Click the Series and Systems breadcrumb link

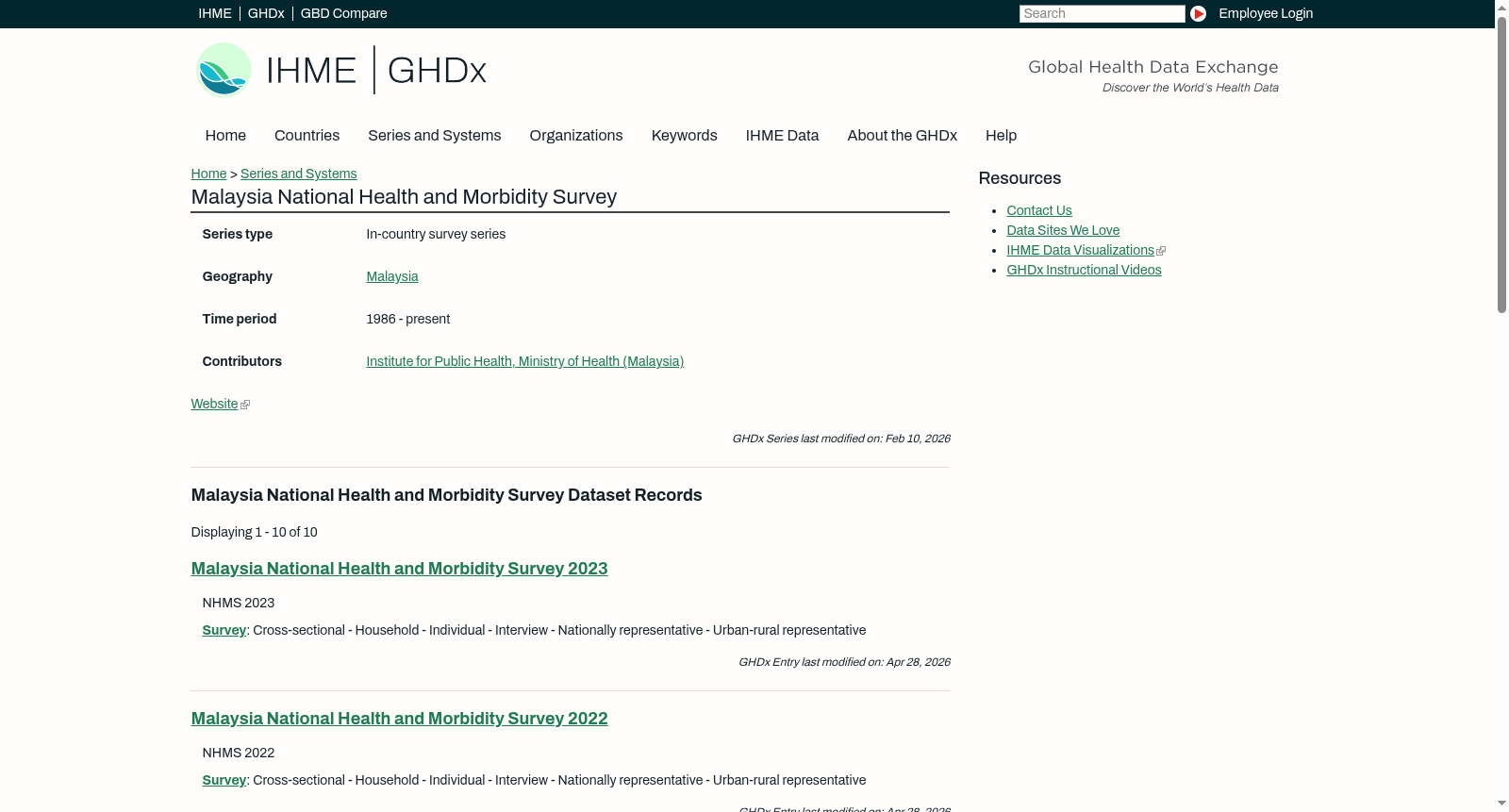pos(298,174)
